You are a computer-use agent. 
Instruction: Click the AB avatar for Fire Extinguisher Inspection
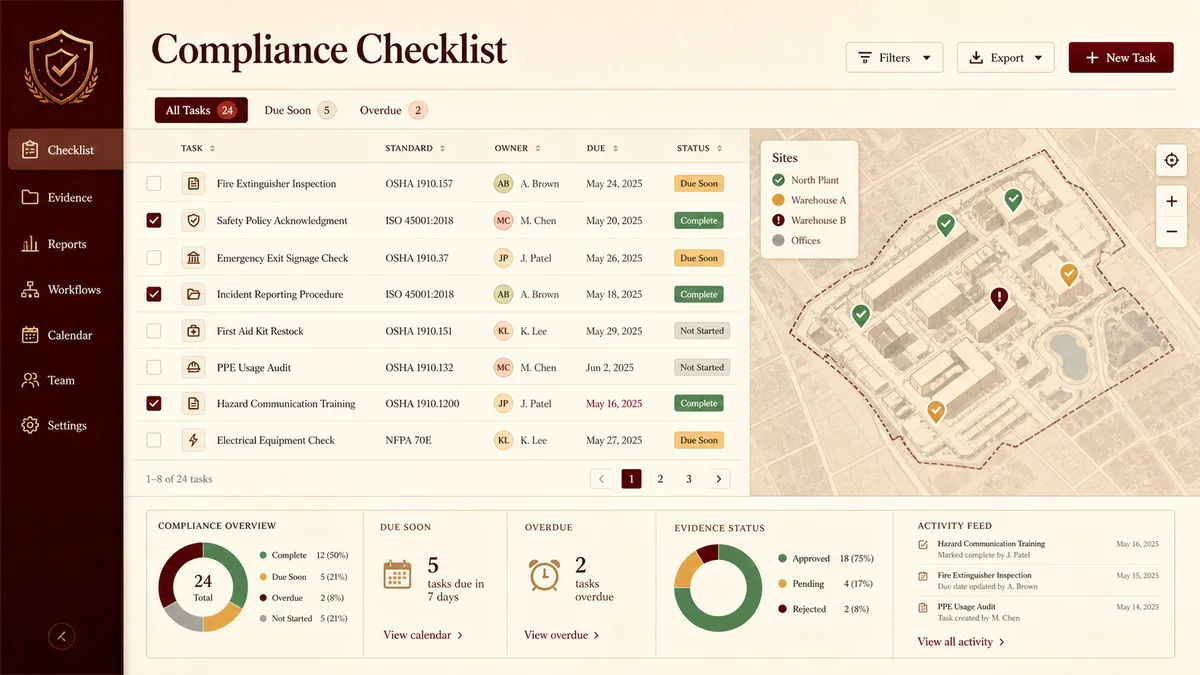tap(503, 184)
